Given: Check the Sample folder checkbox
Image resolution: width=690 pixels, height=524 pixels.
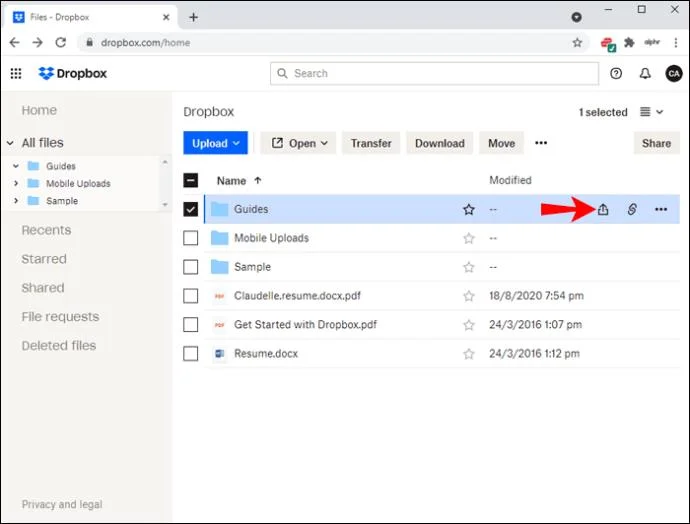Looking at the screenshot, I should 191,267.
